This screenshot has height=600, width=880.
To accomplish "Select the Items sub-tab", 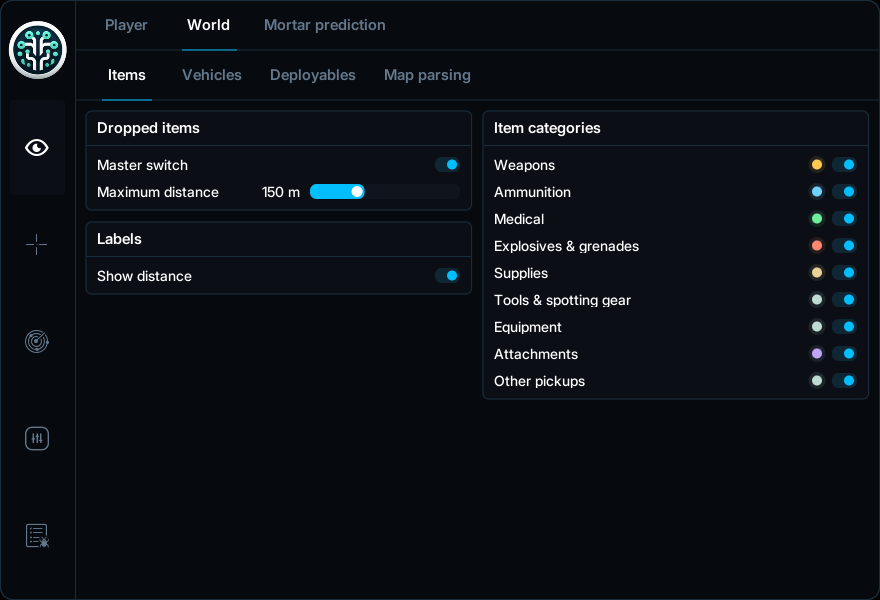I will coord(127,75).
